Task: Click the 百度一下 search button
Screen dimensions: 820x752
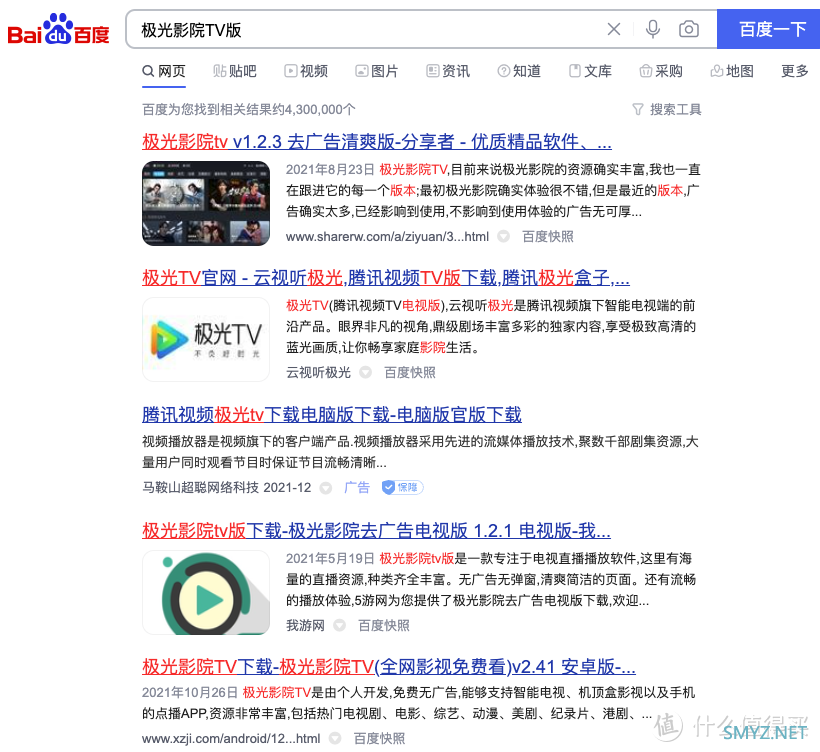Action: point(768,29)
